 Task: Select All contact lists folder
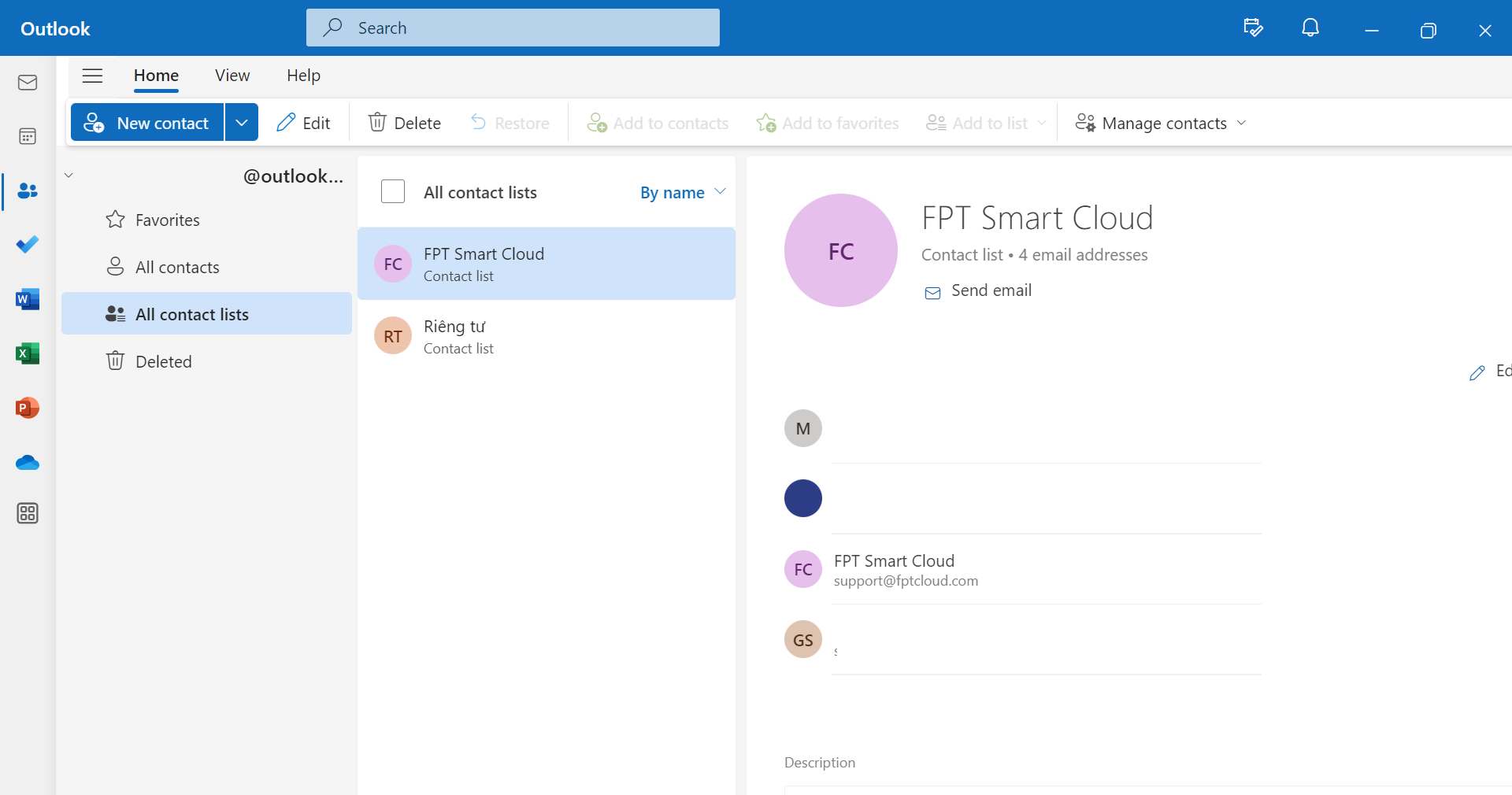[x=206, y=314]
